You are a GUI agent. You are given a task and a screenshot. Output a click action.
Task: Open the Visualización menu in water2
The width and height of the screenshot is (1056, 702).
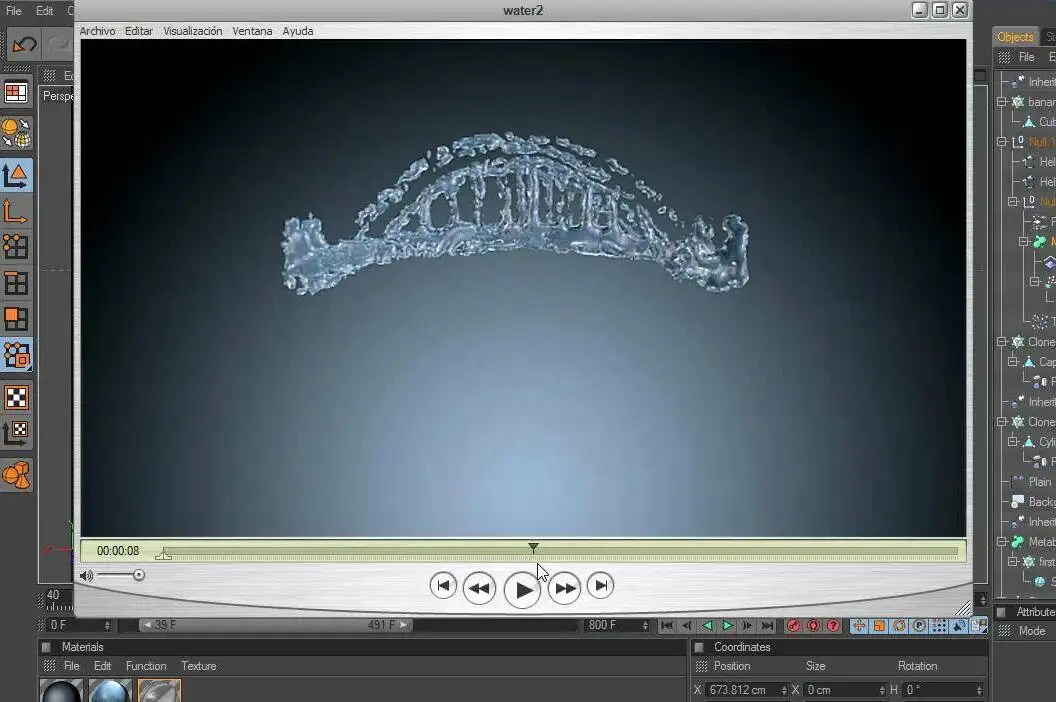click(x=193, y=31)
